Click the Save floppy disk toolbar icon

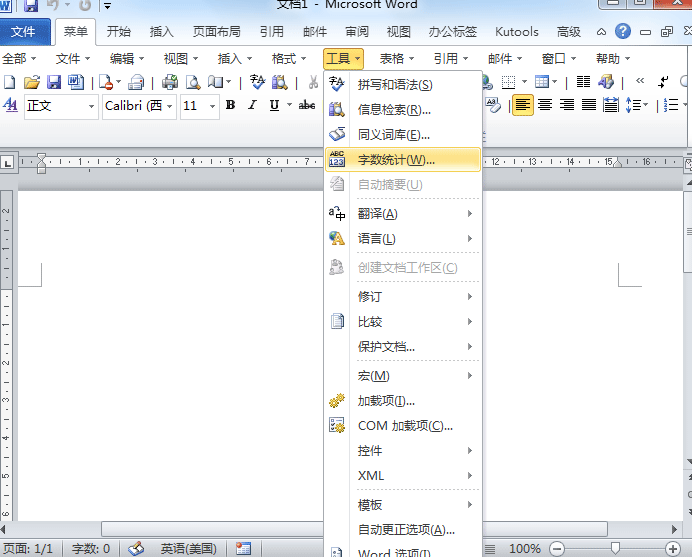[54, 82]
